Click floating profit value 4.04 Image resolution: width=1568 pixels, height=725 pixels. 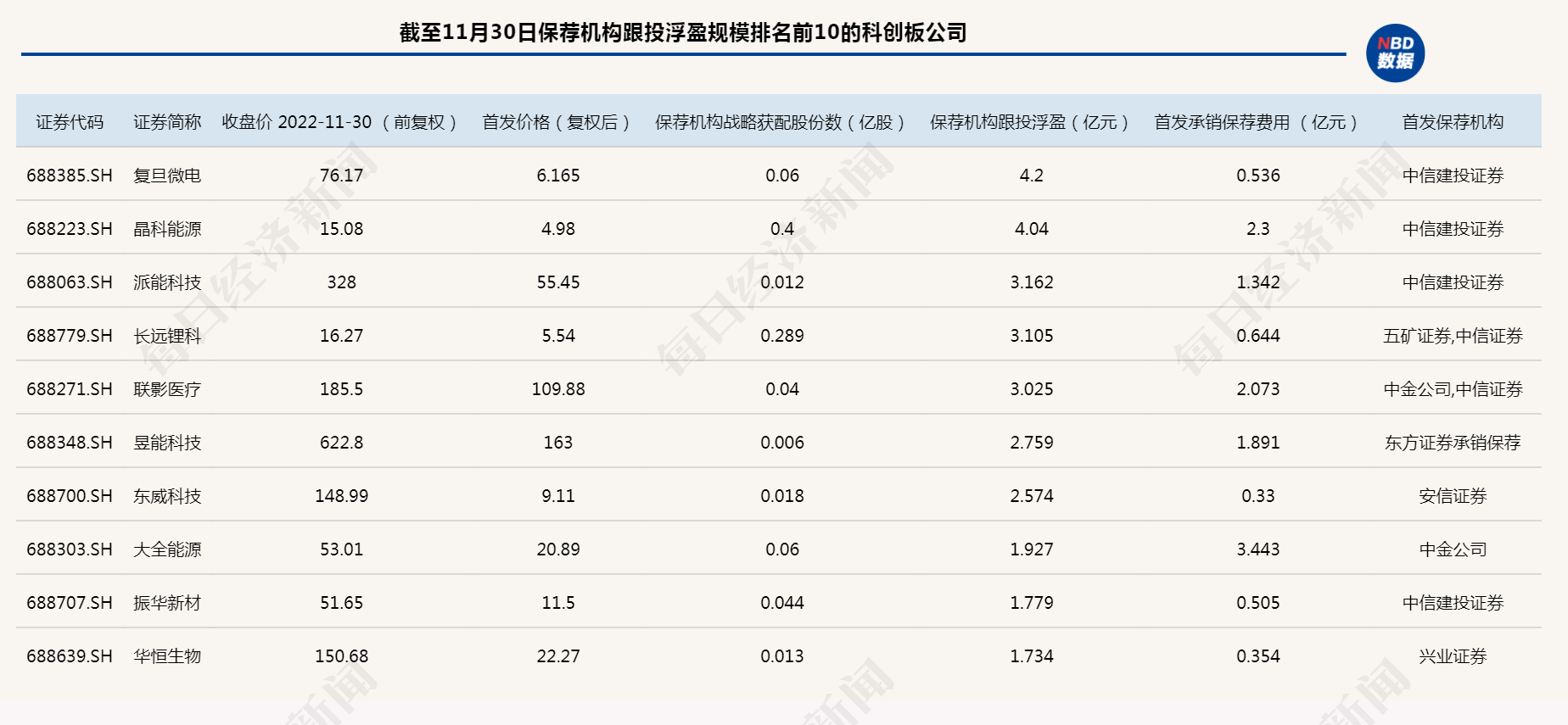pyautogui.click(x=1032, y=229)
